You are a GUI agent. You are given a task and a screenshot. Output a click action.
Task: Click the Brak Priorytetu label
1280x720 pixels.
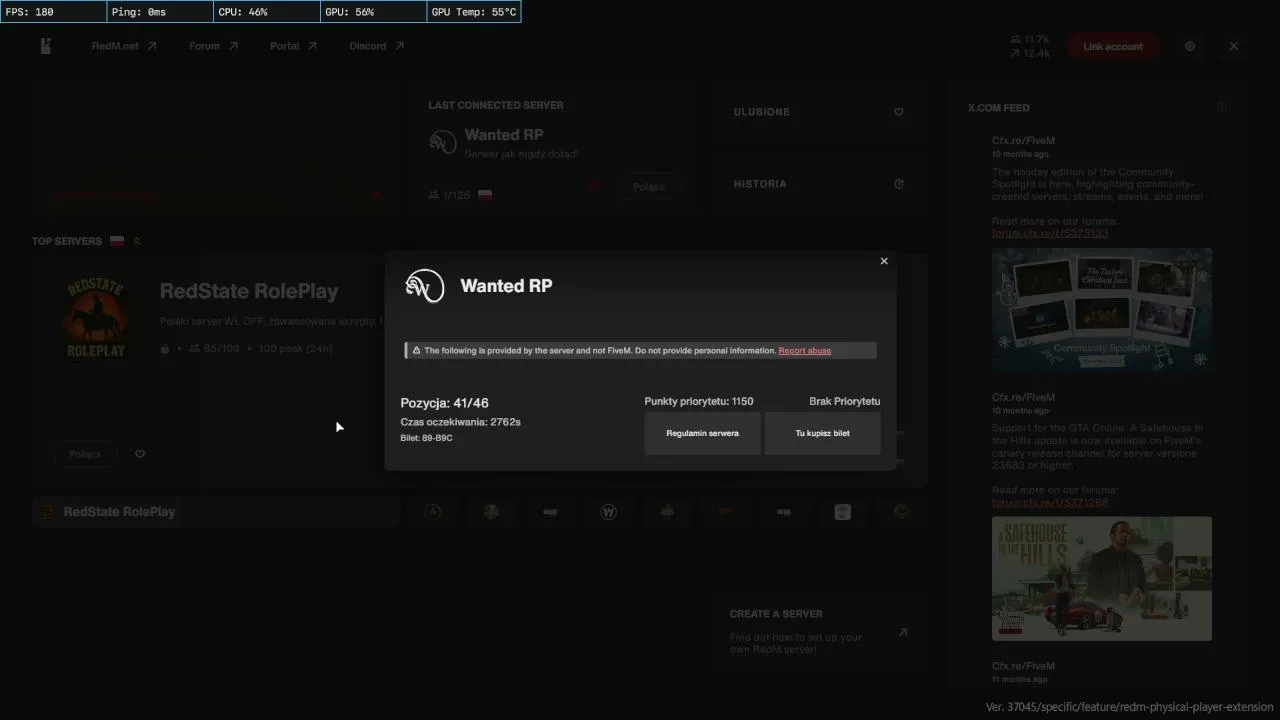click(845, 402)
